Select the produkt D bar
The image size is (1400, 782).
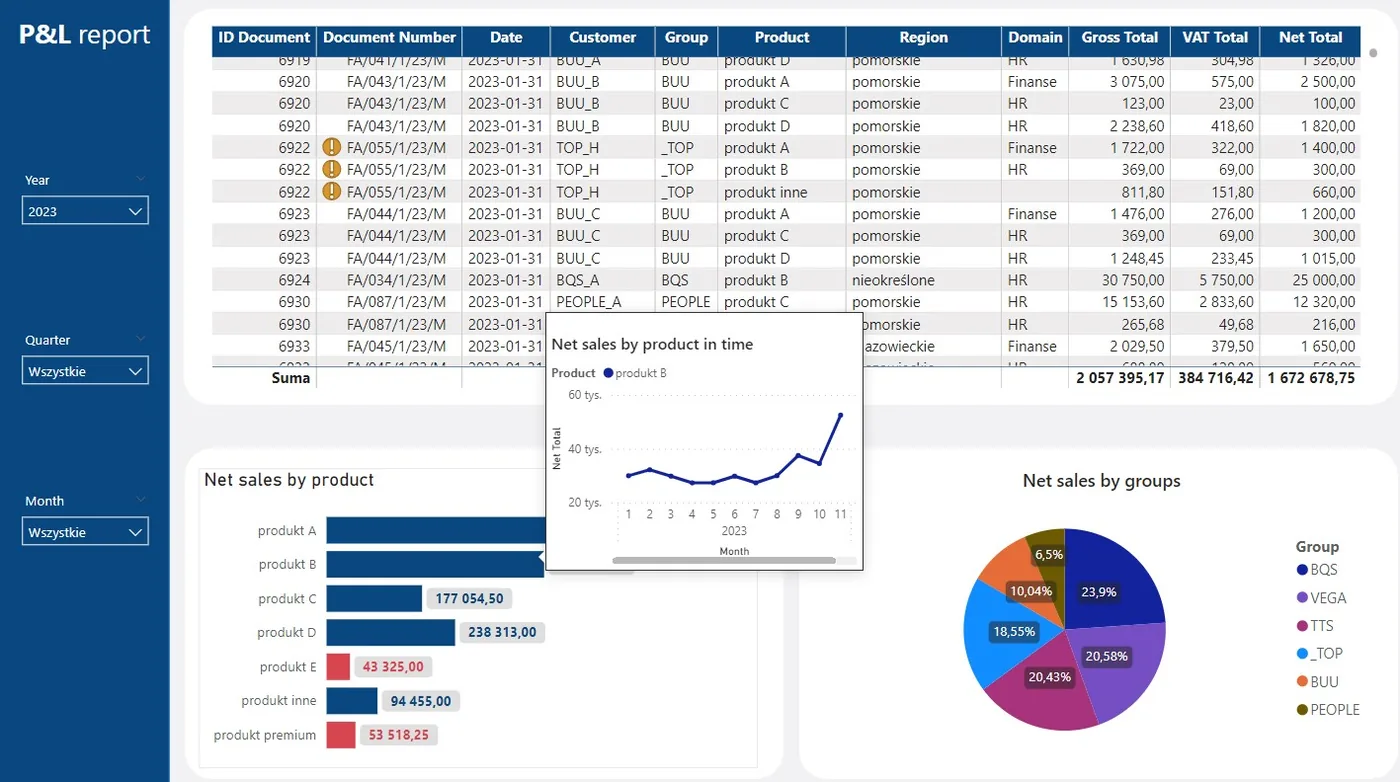(x=390, y=632)
